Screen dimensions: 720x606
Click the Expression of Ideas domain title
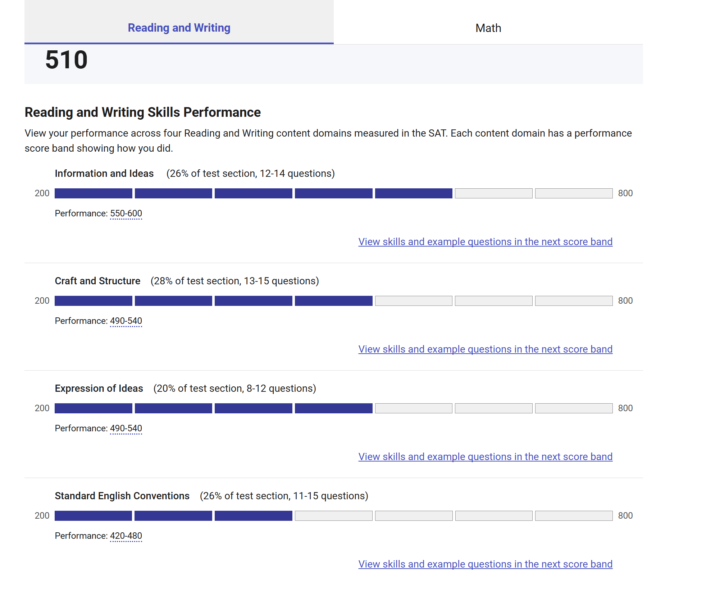99,388
